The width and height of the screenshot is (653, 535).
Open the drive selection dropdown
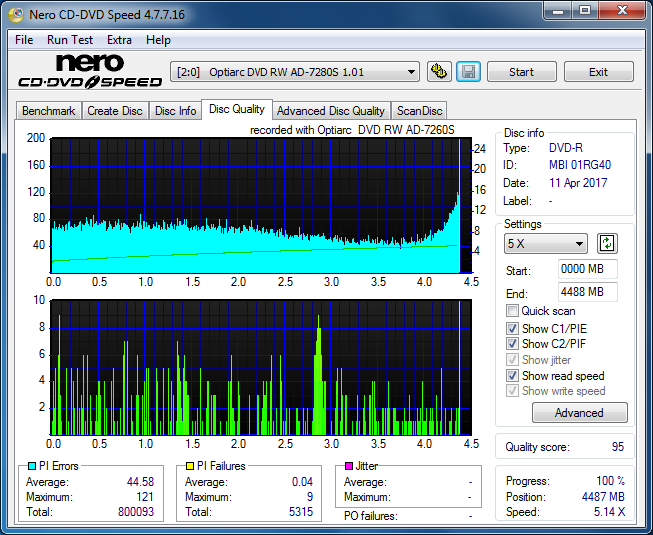pos(295,72)
